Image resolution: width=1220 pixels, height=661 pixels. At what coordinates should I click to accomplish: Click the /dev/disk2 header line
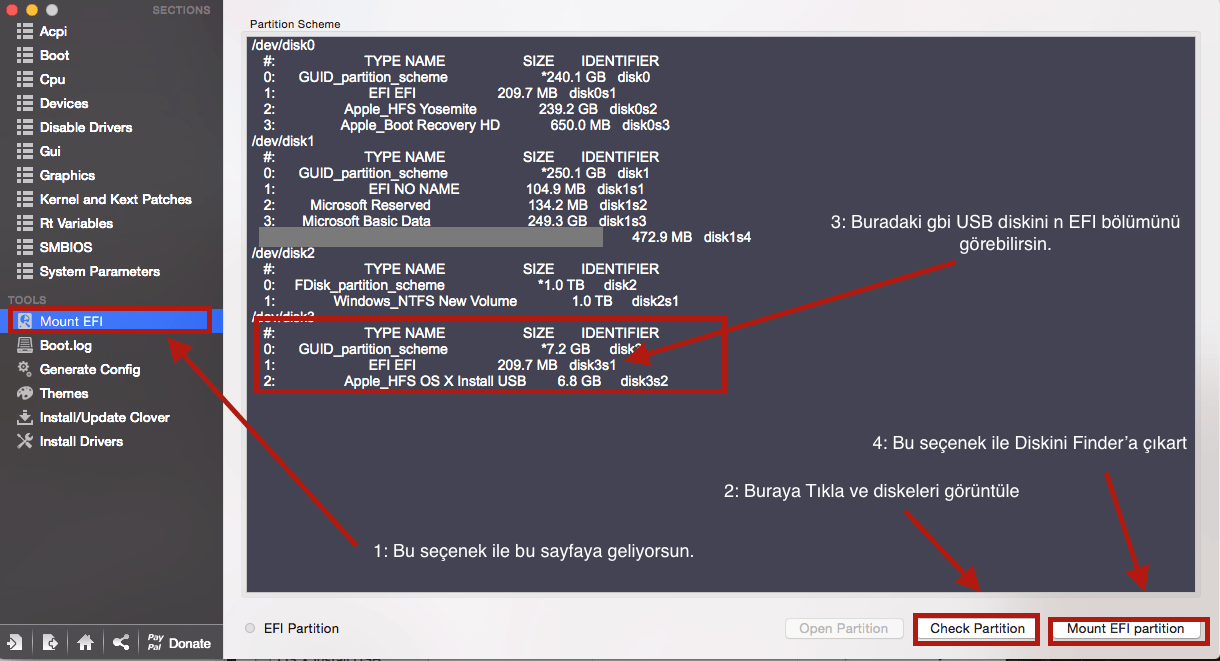[x=283, y=253]
